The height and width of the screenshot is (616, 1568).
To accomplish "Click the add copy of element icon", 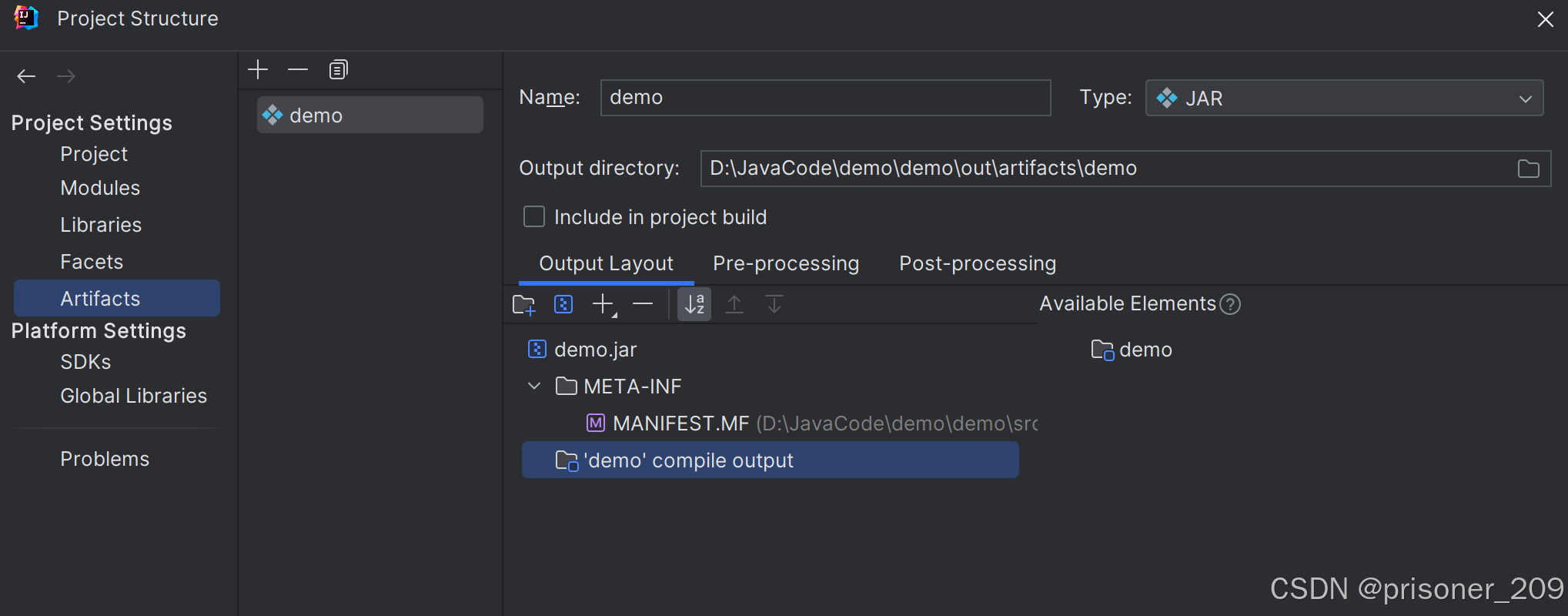I will click(604, 305).
